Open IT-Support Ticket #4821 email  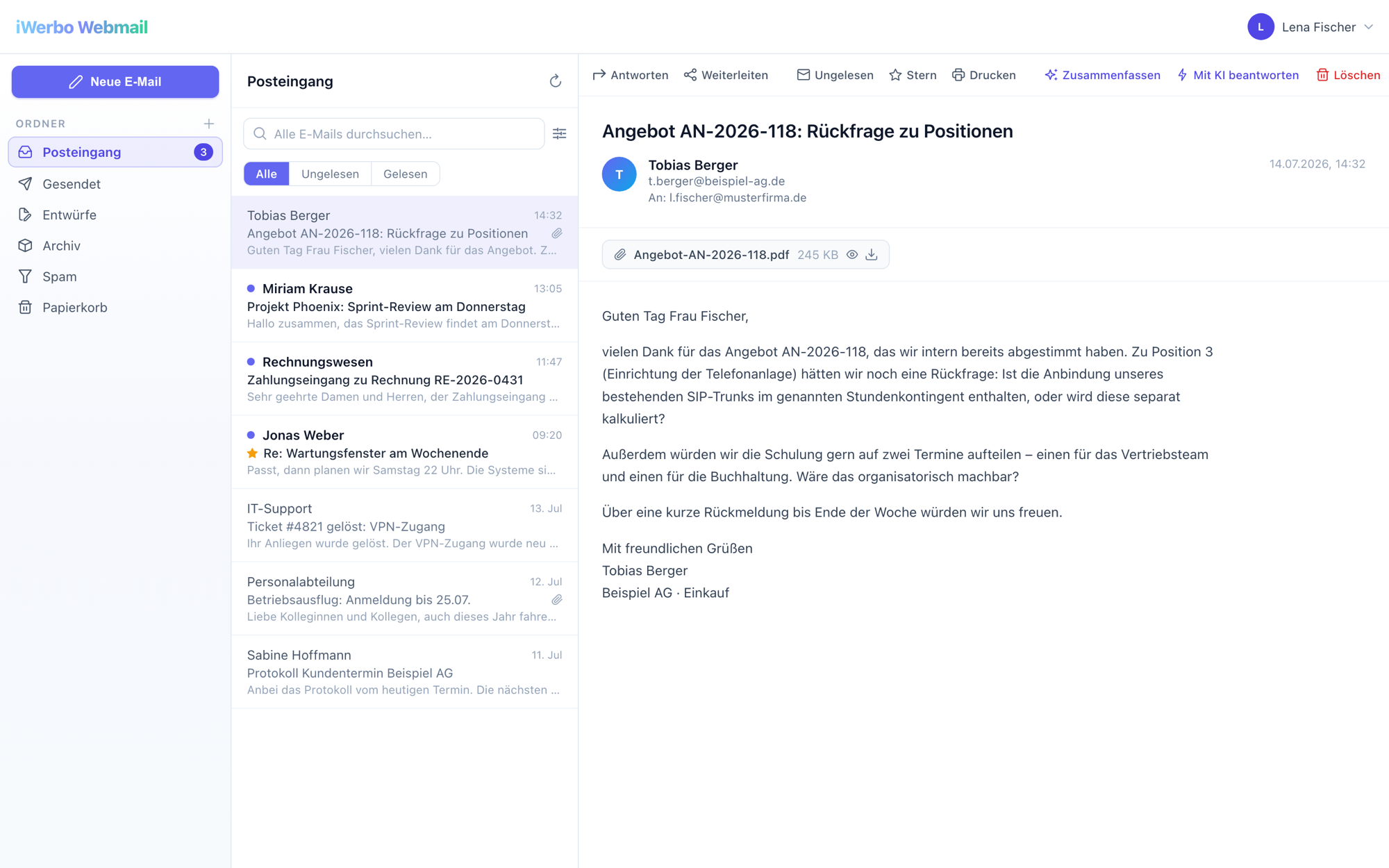click(x=404, y=526)
